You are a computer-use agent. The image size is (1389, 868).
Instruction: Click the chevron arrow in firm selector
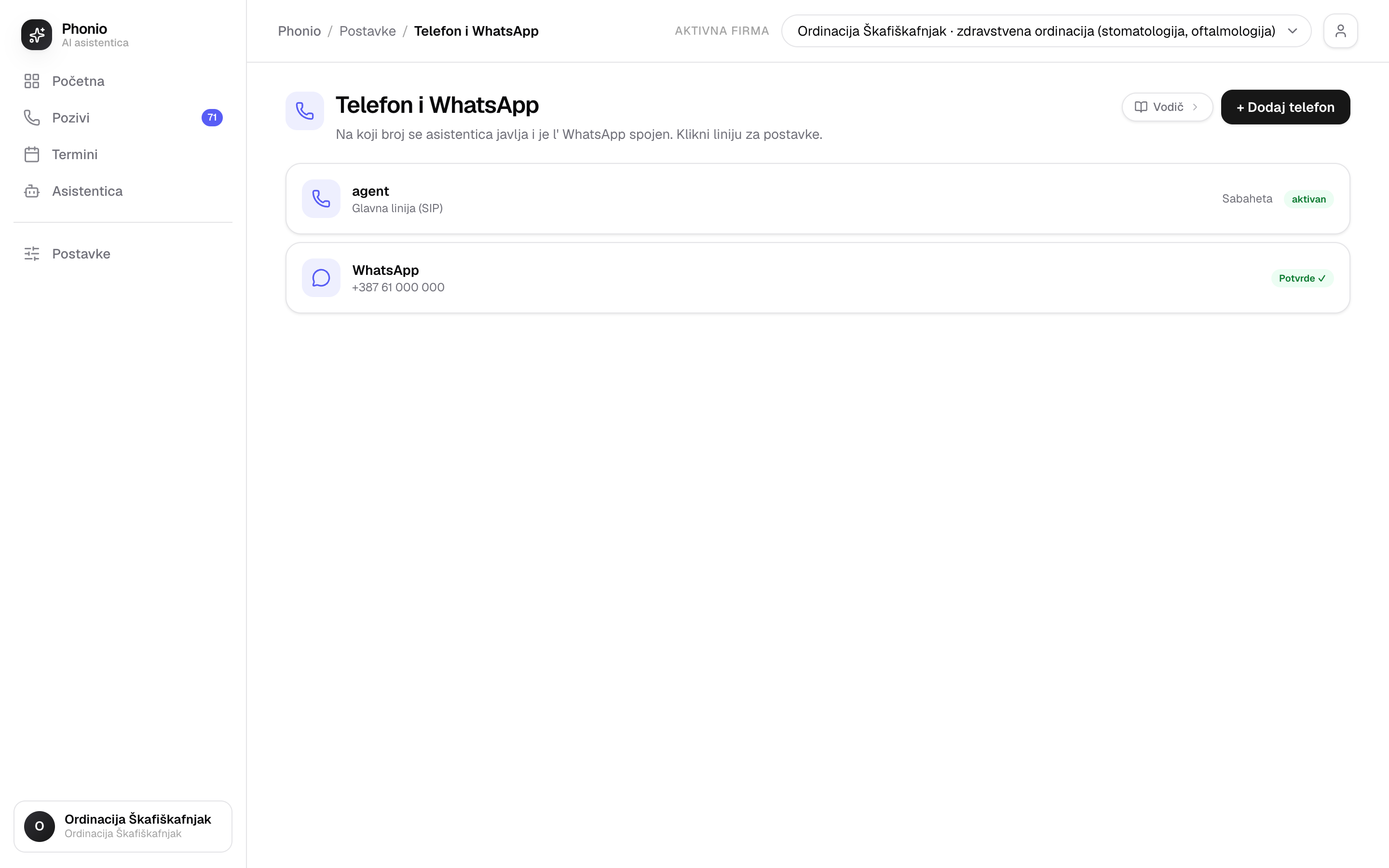[x=1292, y=31]
